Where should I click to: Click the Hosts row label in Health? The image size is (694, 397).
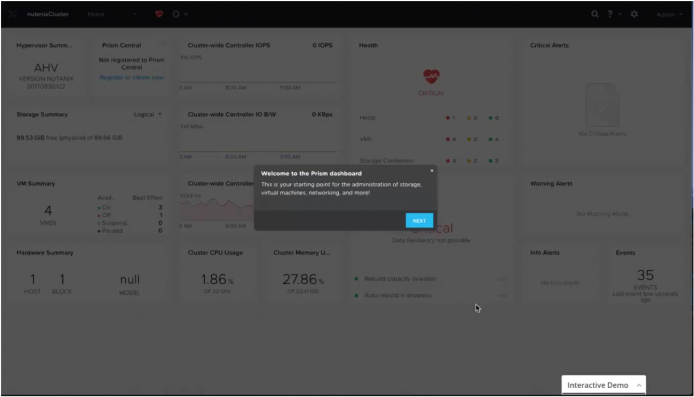click(367, 118)
